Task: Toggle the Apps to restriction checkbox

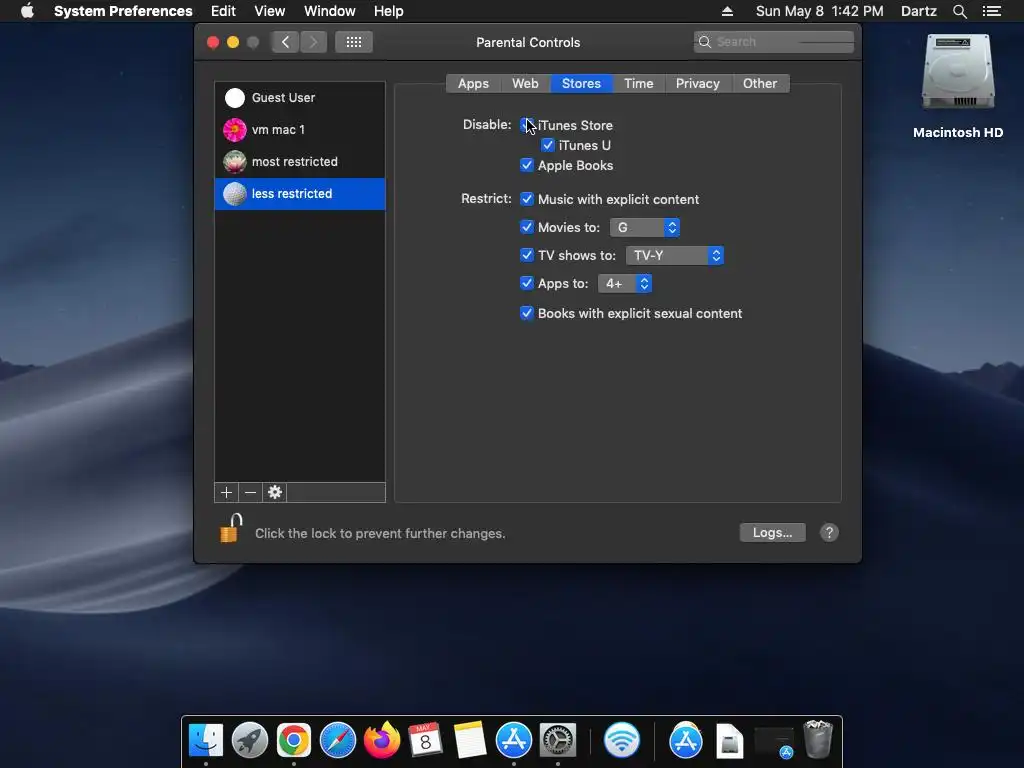Action: coord(526,283)
